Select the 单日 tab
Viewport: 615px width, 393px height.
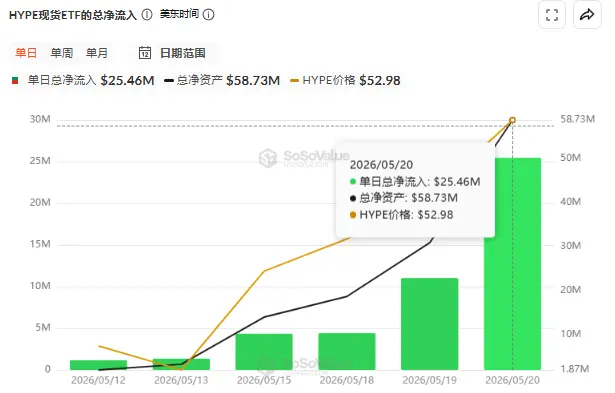click(26, 53)
